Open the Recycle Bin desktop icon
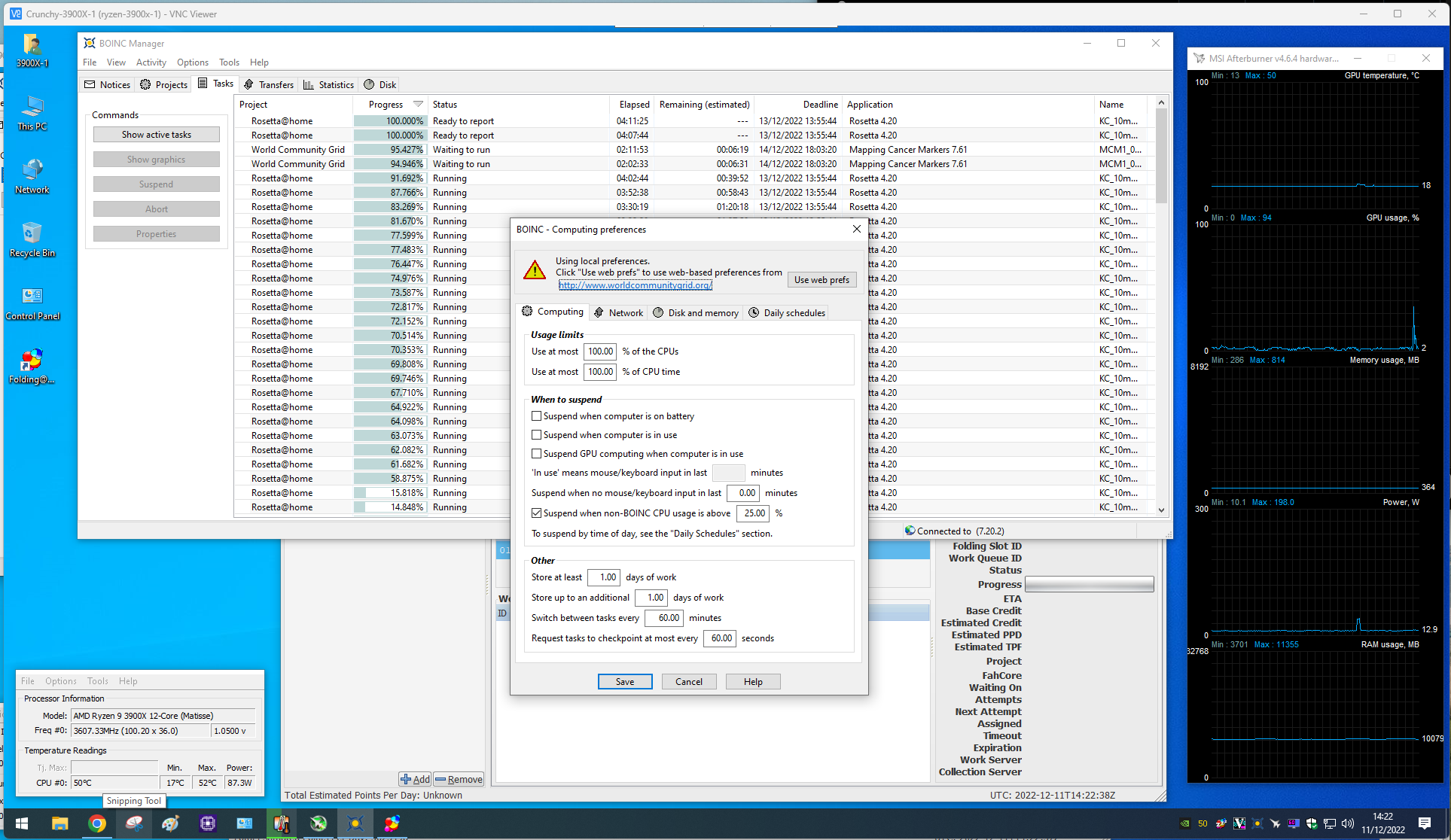The image size is (1451, 840). [32, 240]
